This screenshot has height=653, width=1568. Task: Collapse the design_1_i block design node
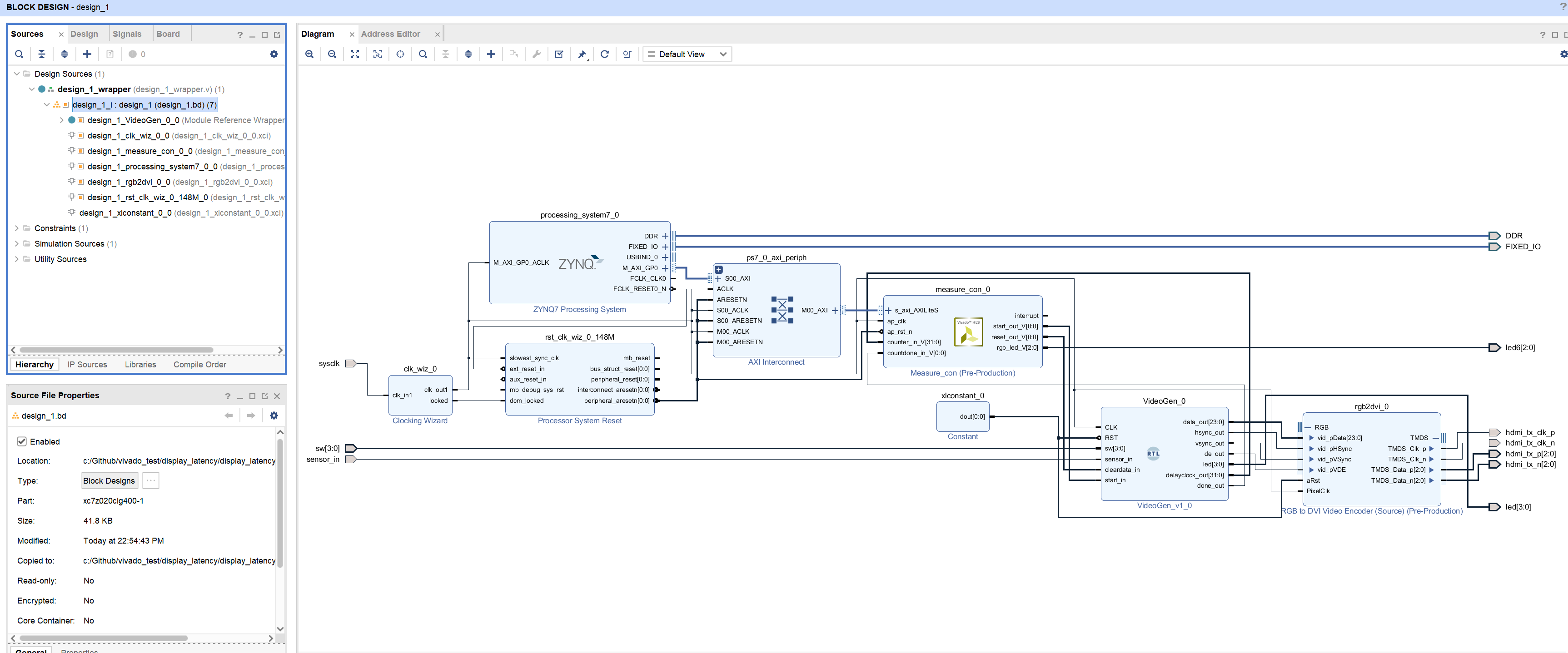pyautogui.click(x=47, y=105)
